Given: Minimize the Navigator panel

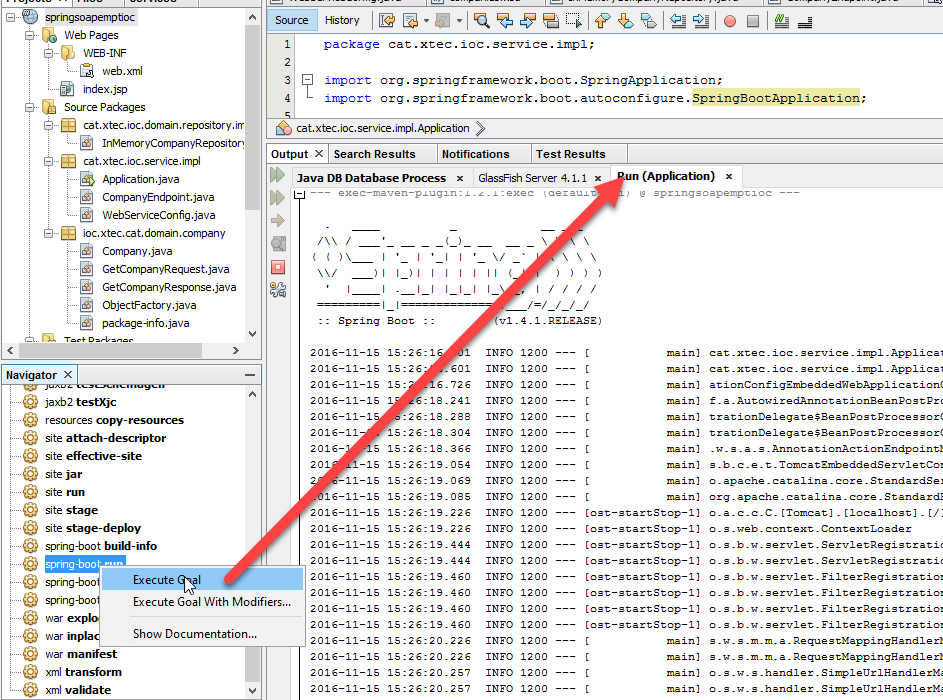Looking at the screenshot, I should [x=250, y=375].
